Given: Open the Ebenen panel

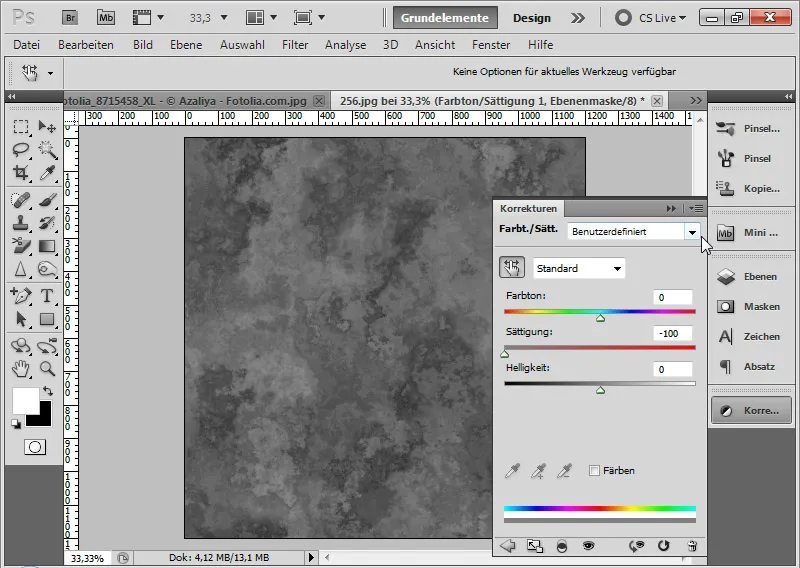Looking at the screenshot, I should tap(750, 277).
